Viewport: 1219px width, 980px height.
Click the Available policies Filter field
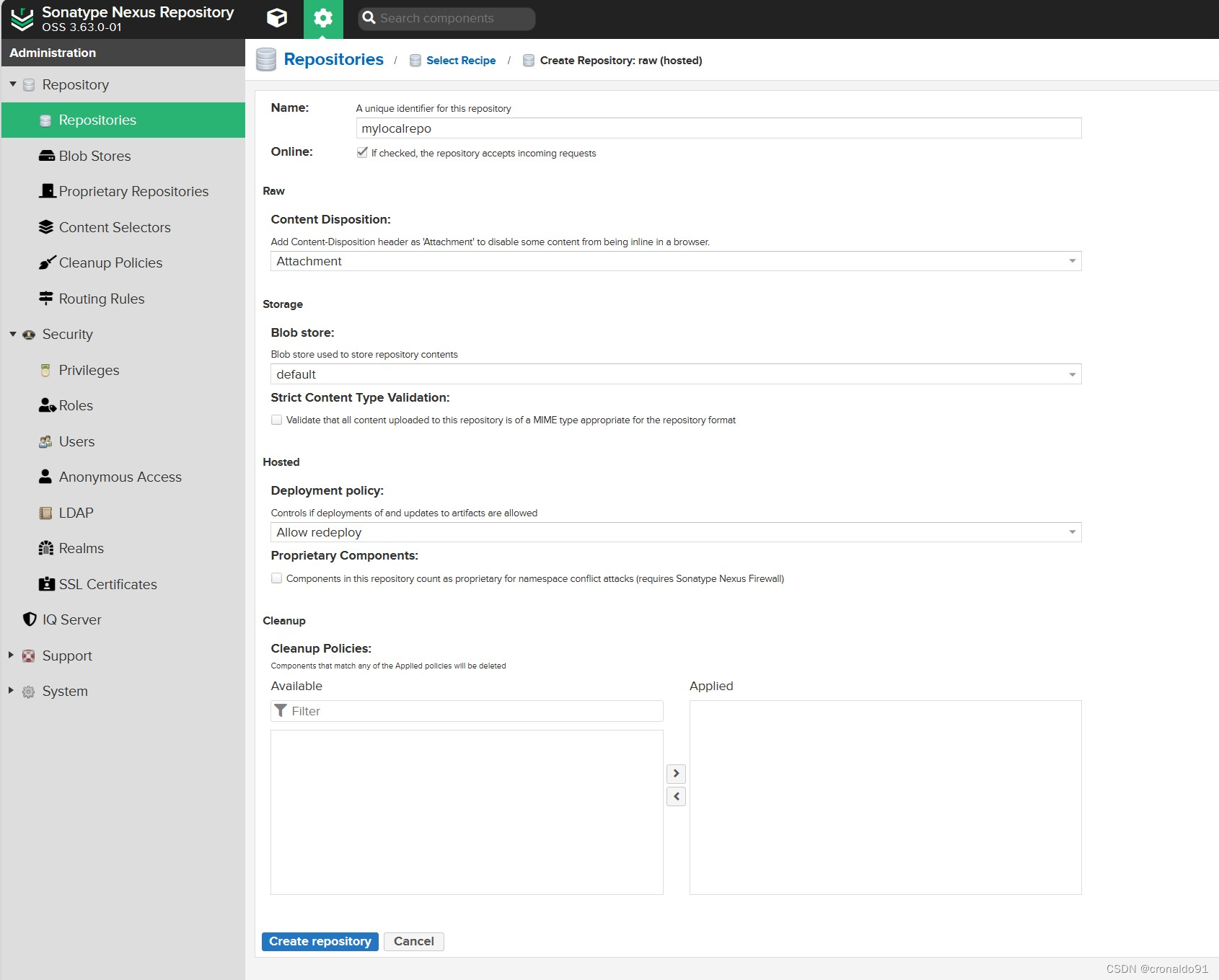click(x=467, y=711)
